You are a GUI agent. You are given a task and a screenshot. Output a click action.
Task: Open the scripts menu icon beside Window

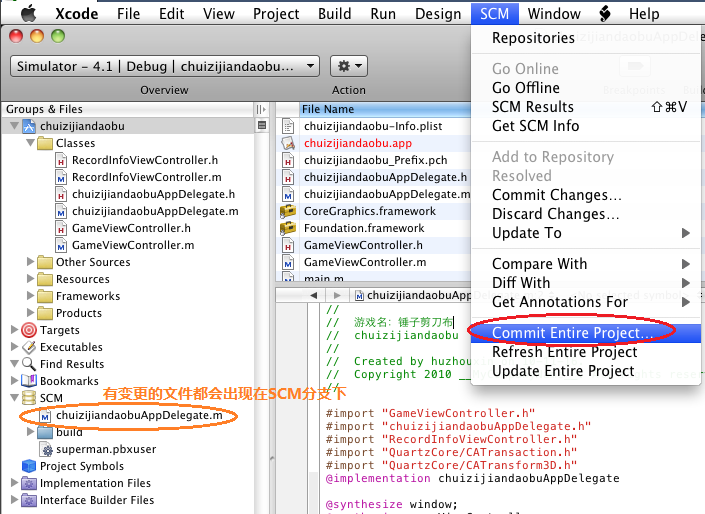pyautogui.click(x=605, y=13)
